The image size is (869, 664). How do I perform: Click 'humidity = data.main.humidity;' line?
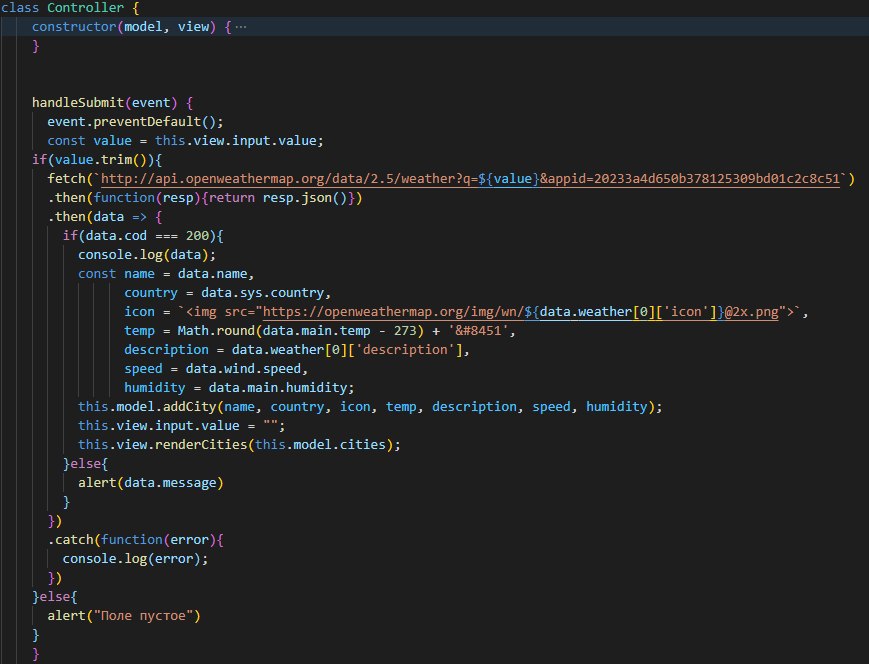click(239, 387)
